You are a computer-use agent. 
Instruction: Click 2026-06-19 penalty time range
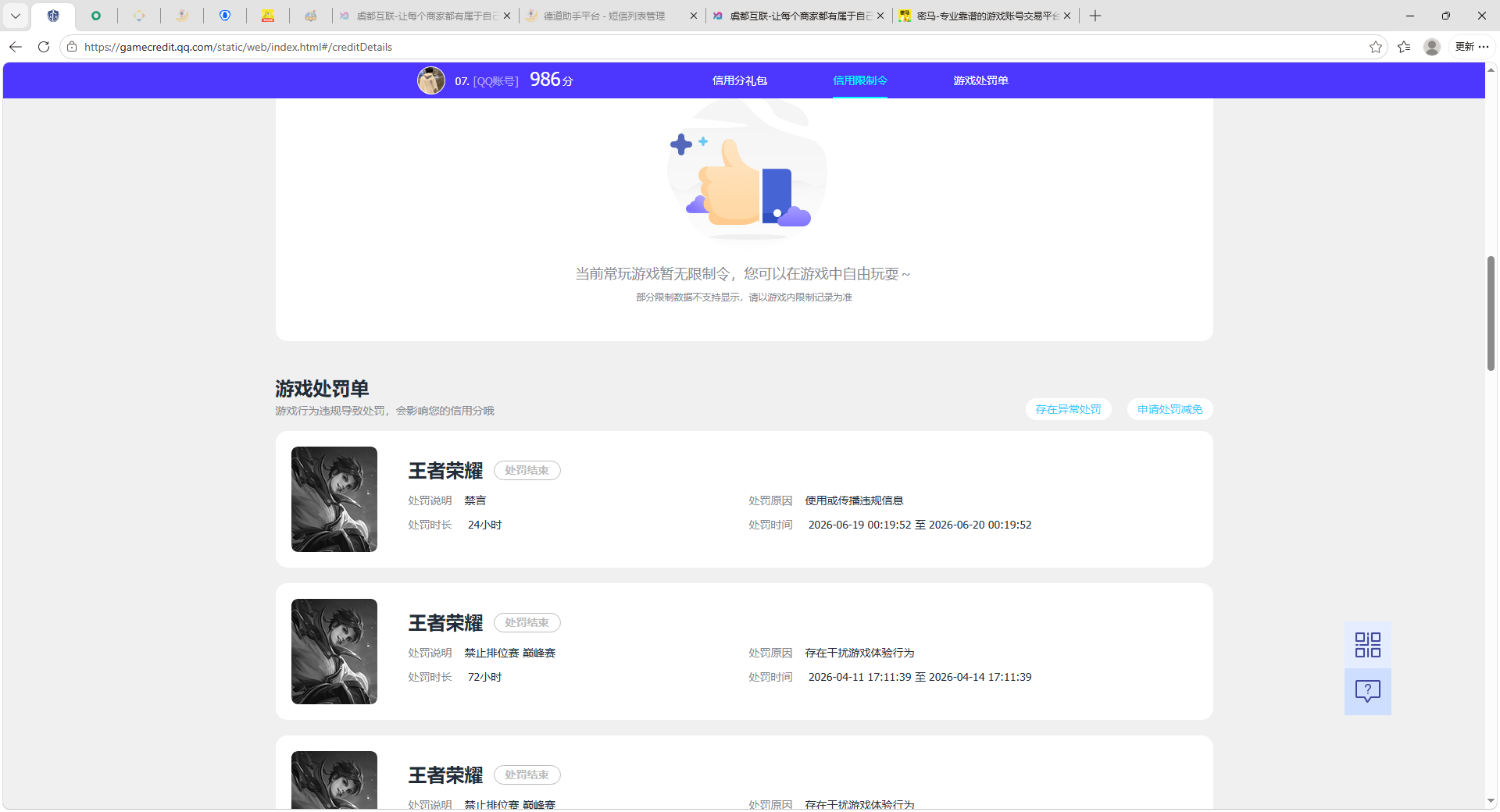coord(920,525)
